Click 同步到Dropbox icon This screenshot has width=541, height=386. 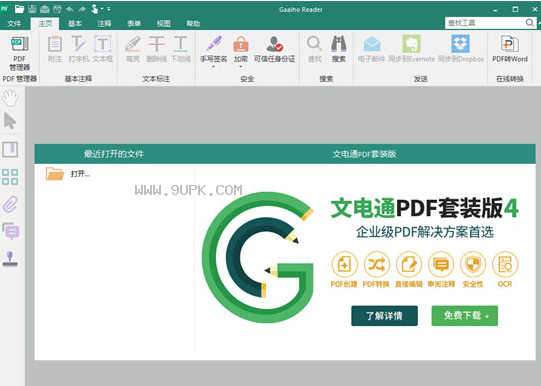(x=461, y=44)
